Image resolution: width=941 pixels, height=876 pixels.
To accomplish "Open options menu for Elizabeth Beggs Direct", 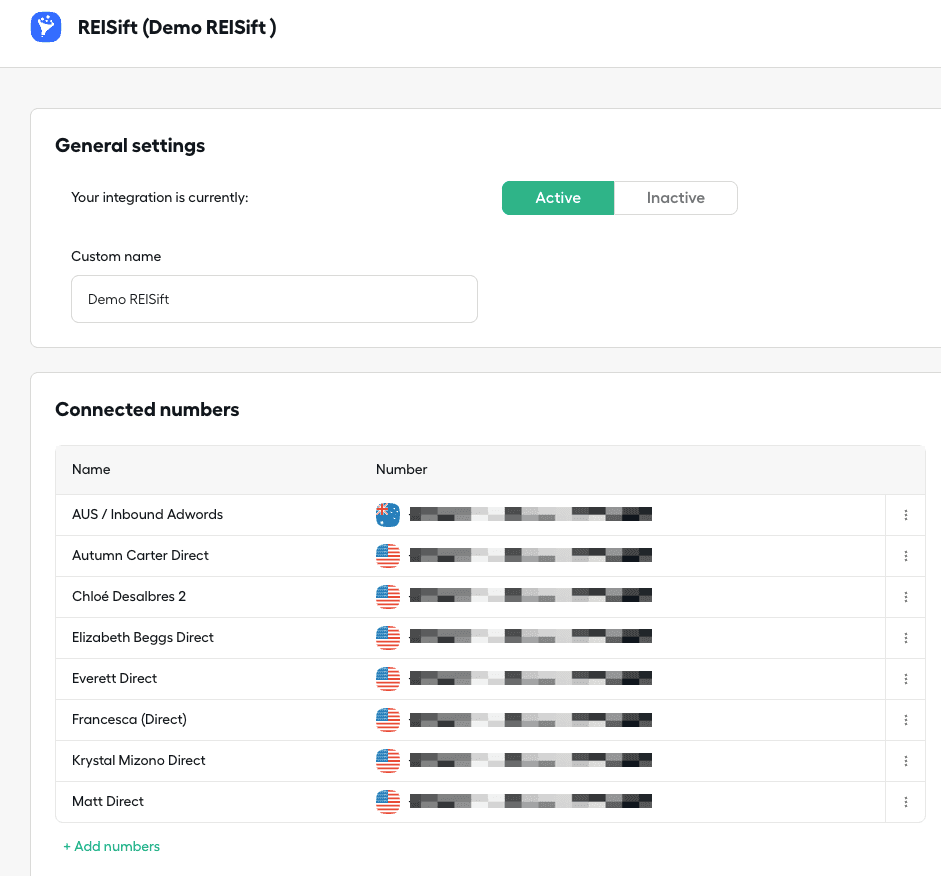I will (x=906, y=638).
